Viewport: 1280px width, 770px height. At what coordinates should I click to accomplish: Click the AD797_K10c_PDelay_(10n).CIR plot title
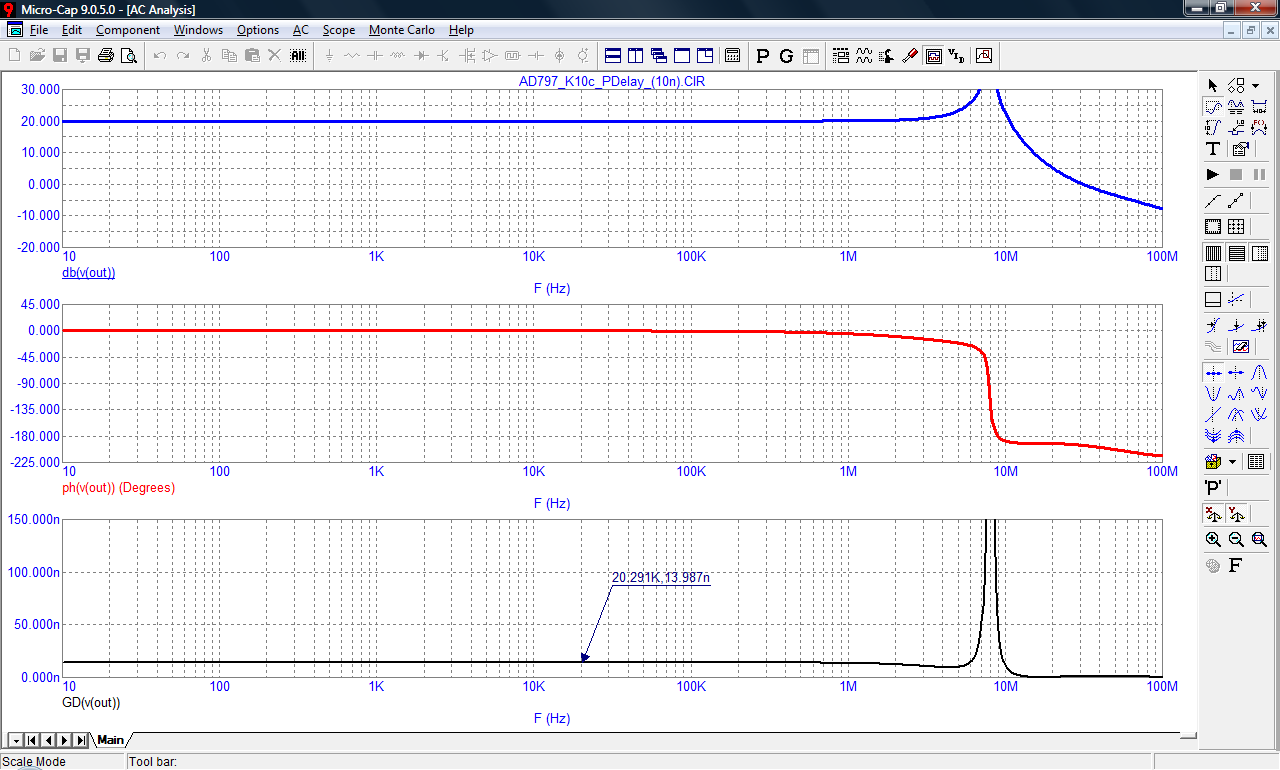[x=612, y=81]
